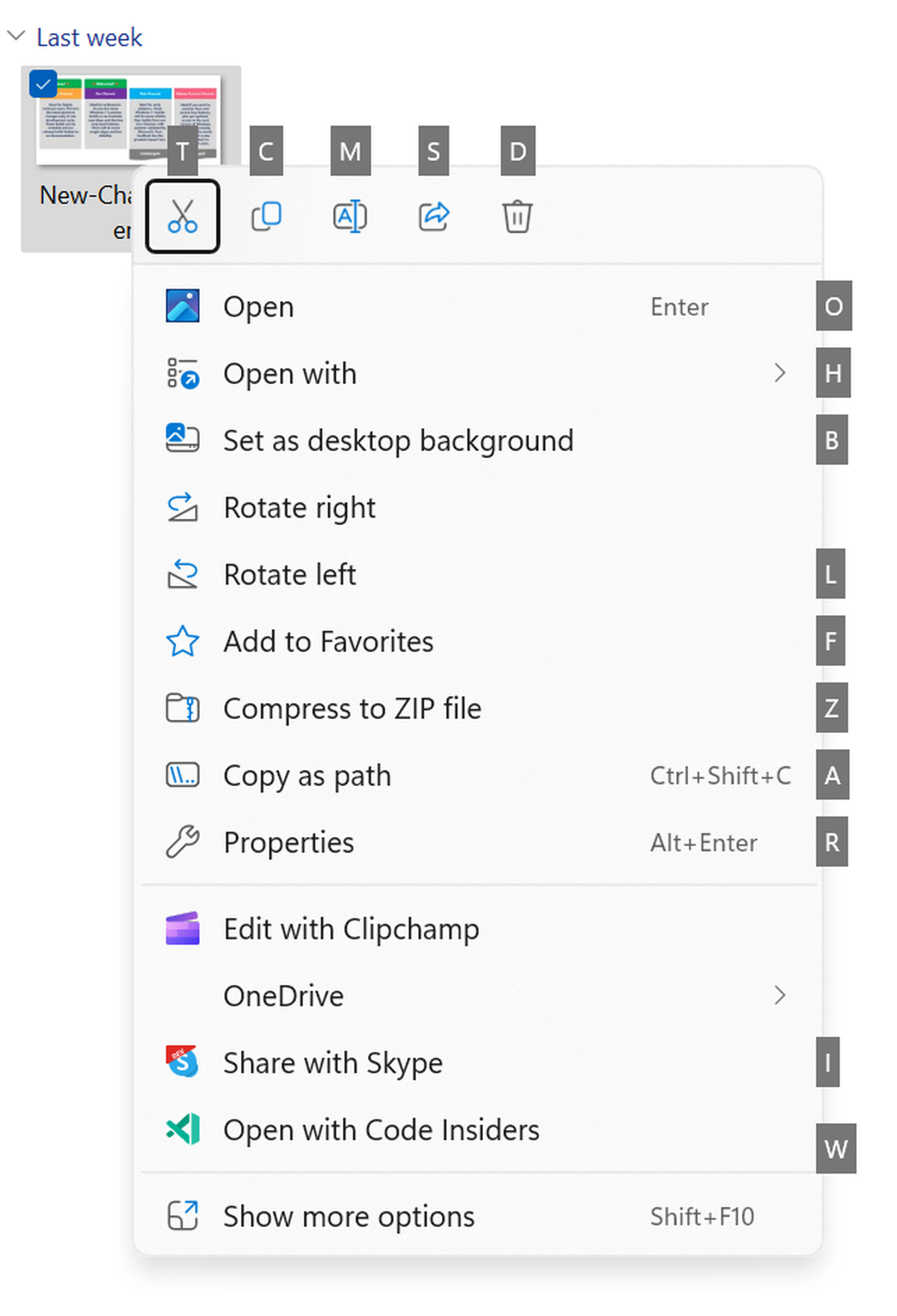The height and width of the screenshot is (1316, 897).
Task: Click the Code Insiders icon in the menu
Action: point(182,1129)
